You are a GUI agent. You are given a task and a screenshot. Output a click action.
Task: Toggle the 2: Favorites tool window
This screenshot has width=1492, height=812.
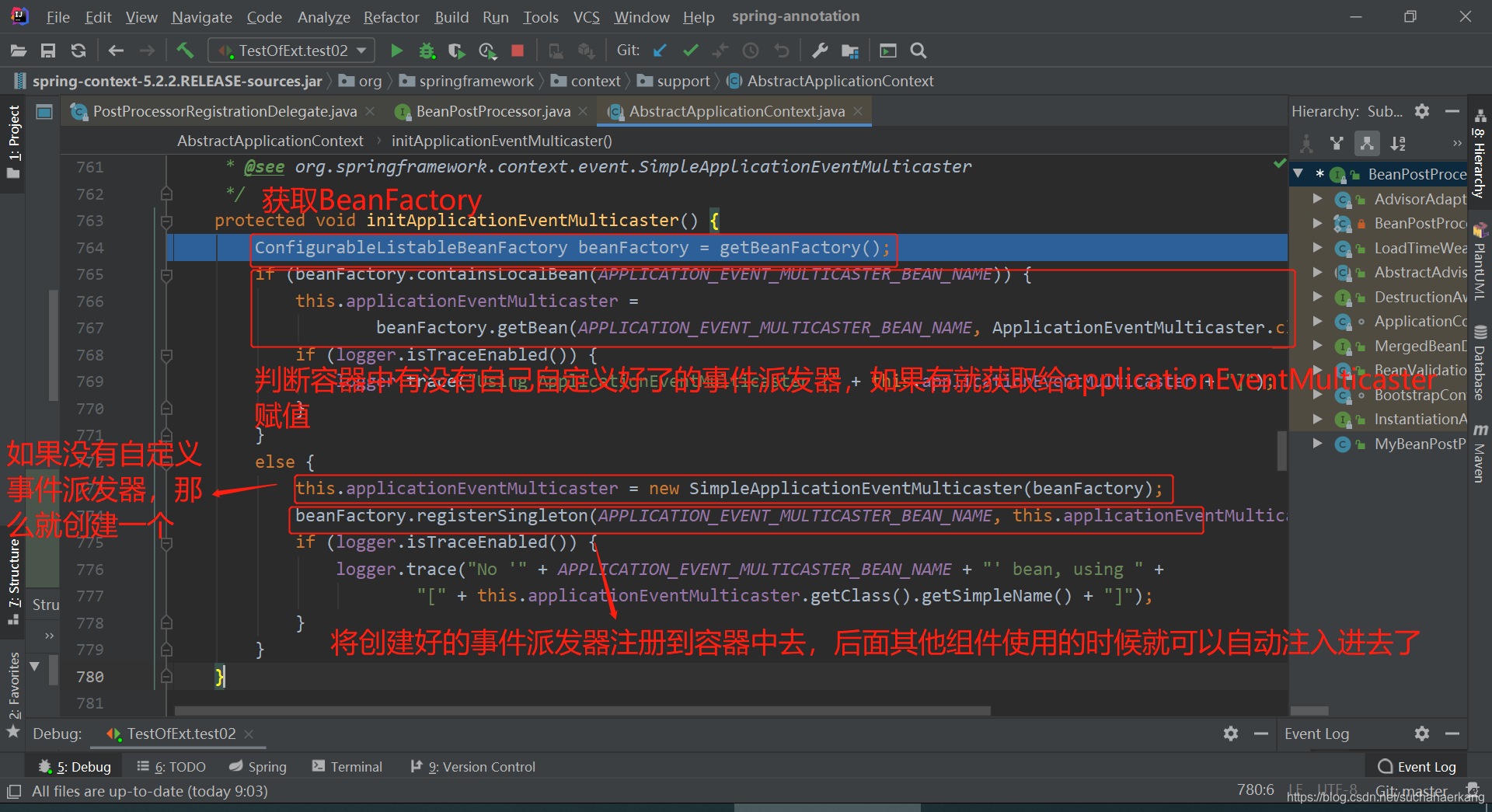[x=13, y=694]
